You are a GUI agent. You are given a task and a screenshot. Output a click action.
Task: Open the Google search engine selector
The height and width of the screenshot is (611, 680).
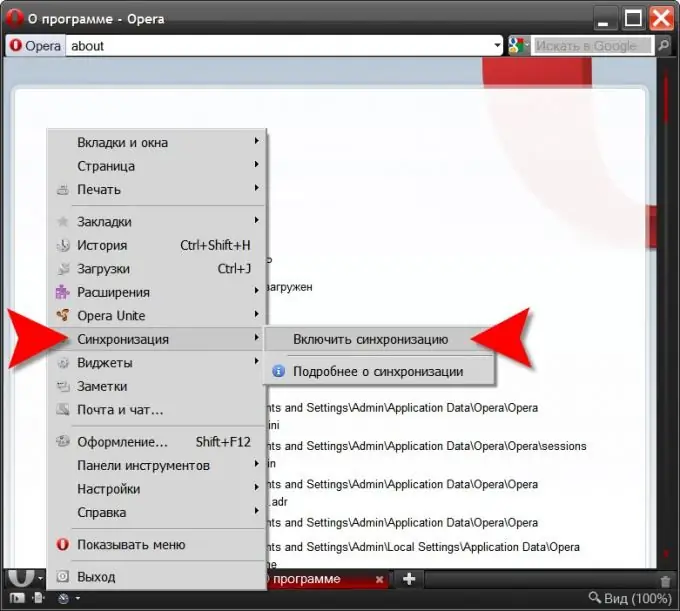pyautogui.click(x=519, y=46)
